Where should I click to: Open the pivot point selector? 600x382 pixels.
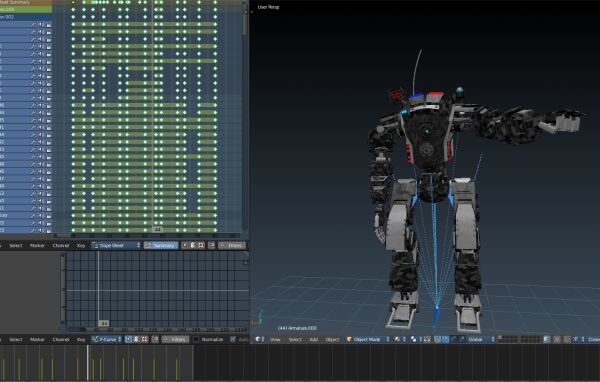(x=416, y=340)
